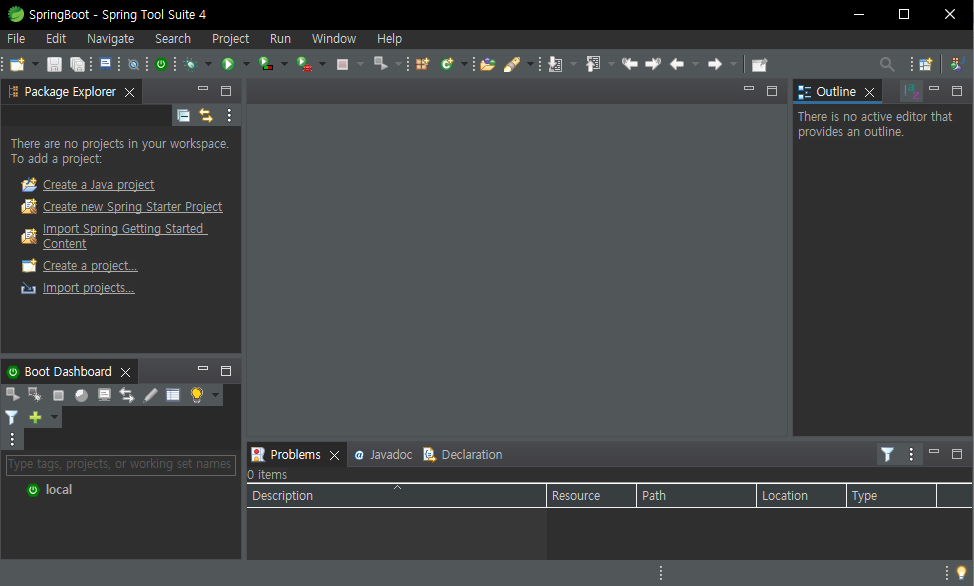Open the File menu
This screenshot has height=586, width=974.
tap(16, 39)
